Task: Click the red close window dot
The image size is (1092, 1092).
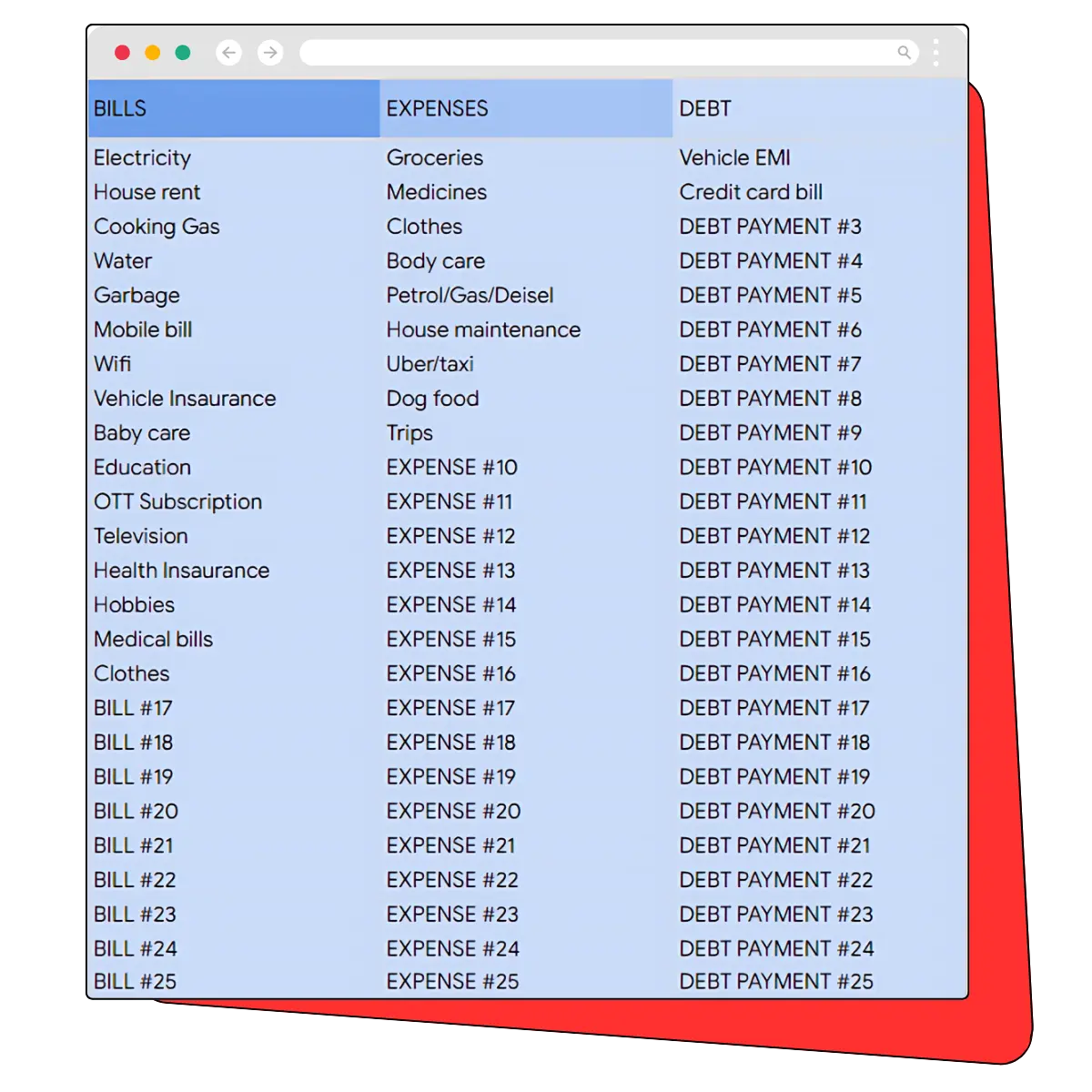Action: pyautogui.click(x=122, y=53)
